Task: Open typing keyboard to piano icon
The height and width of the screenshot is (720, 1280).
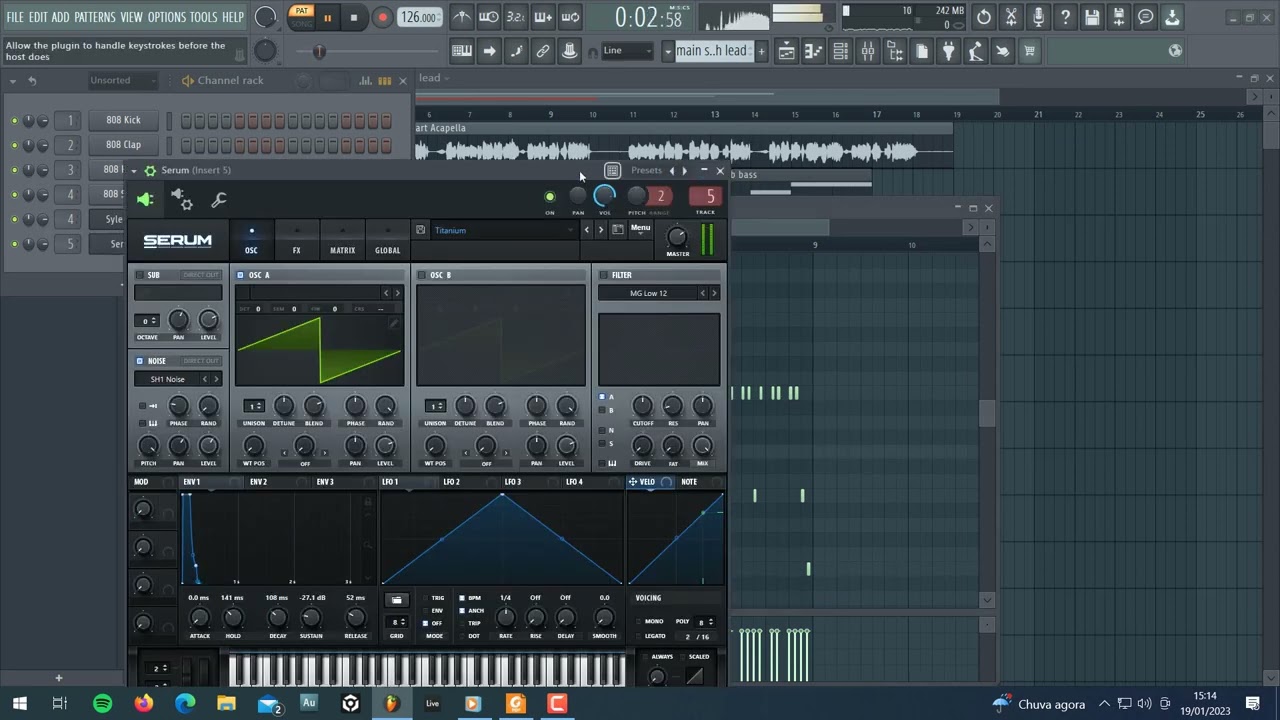Action: (x=462, y=51)
